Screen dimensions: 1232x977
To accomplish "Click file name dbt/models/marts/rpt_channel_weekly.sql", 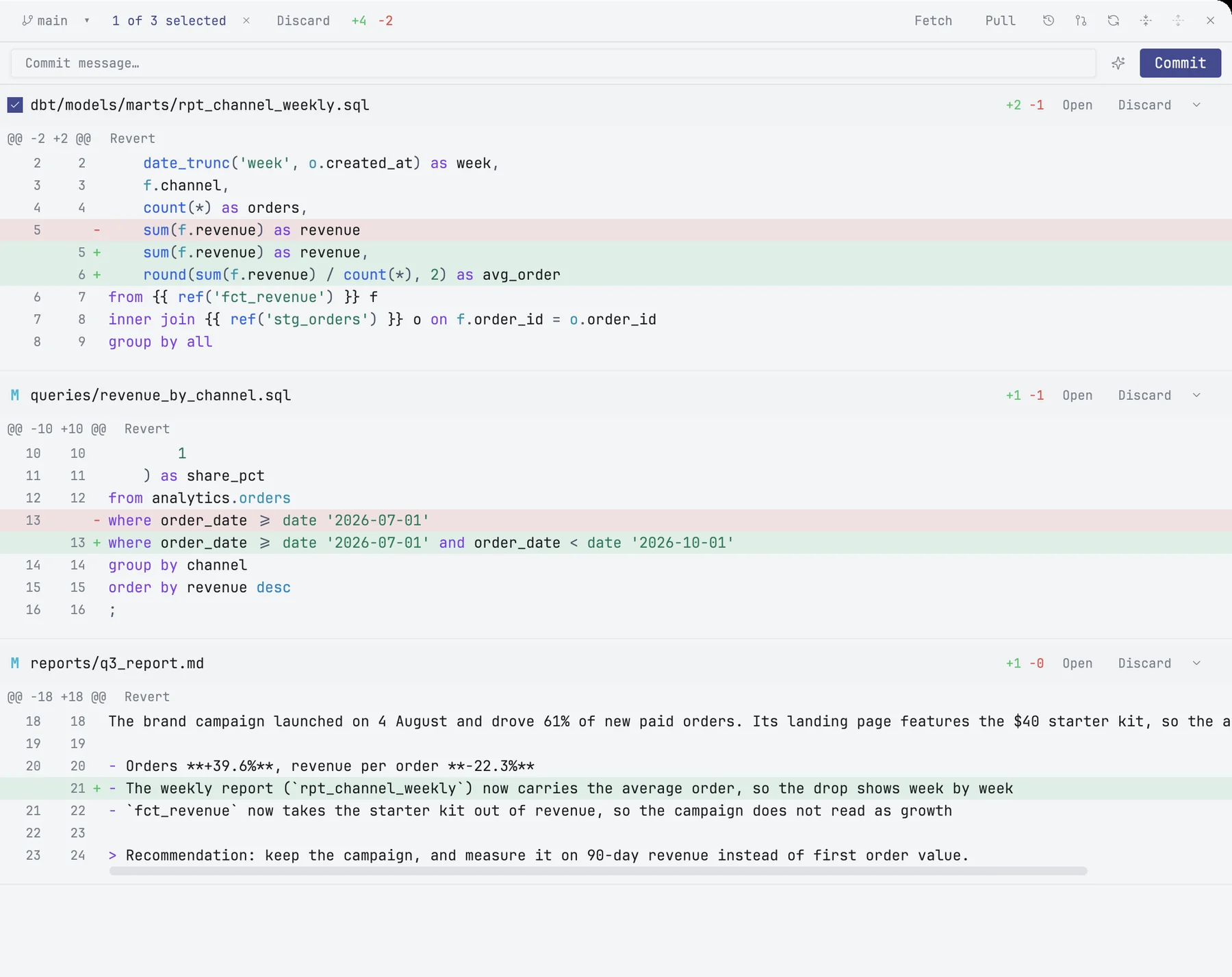I will 200,105.
